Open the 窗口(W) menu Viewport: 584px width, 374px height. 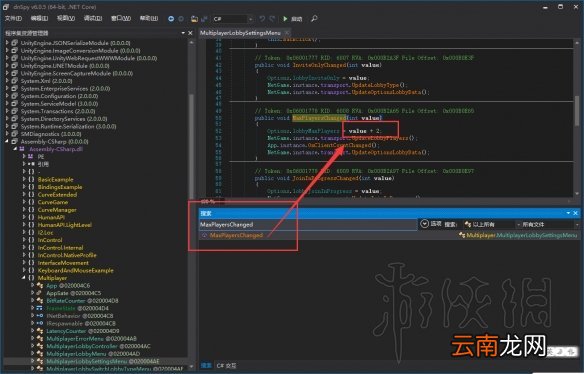[121, 18]
